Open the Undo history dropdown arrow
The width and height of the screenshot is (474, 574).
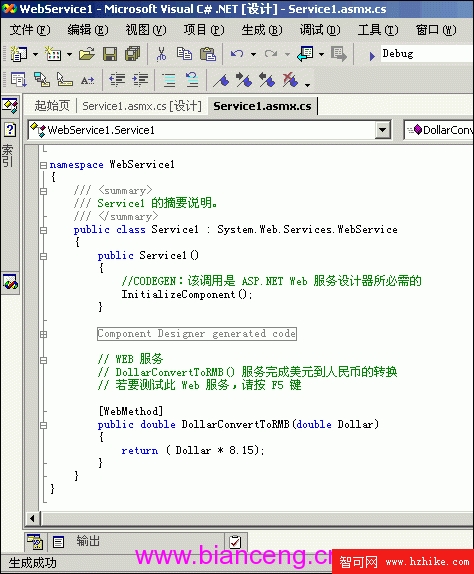(x=253, y=55)
